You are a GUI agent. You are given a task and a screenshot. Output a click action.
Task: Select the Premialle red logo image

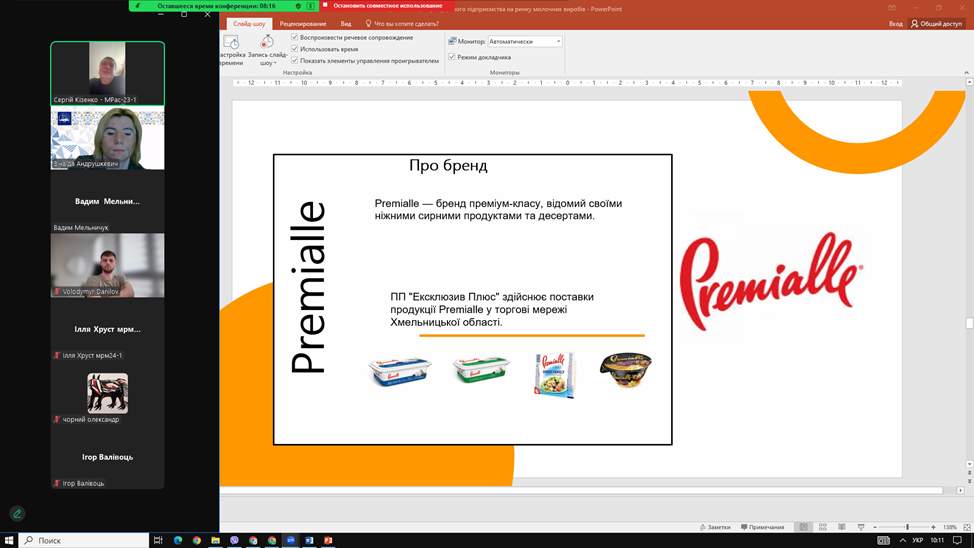click(x=771, y=281)
